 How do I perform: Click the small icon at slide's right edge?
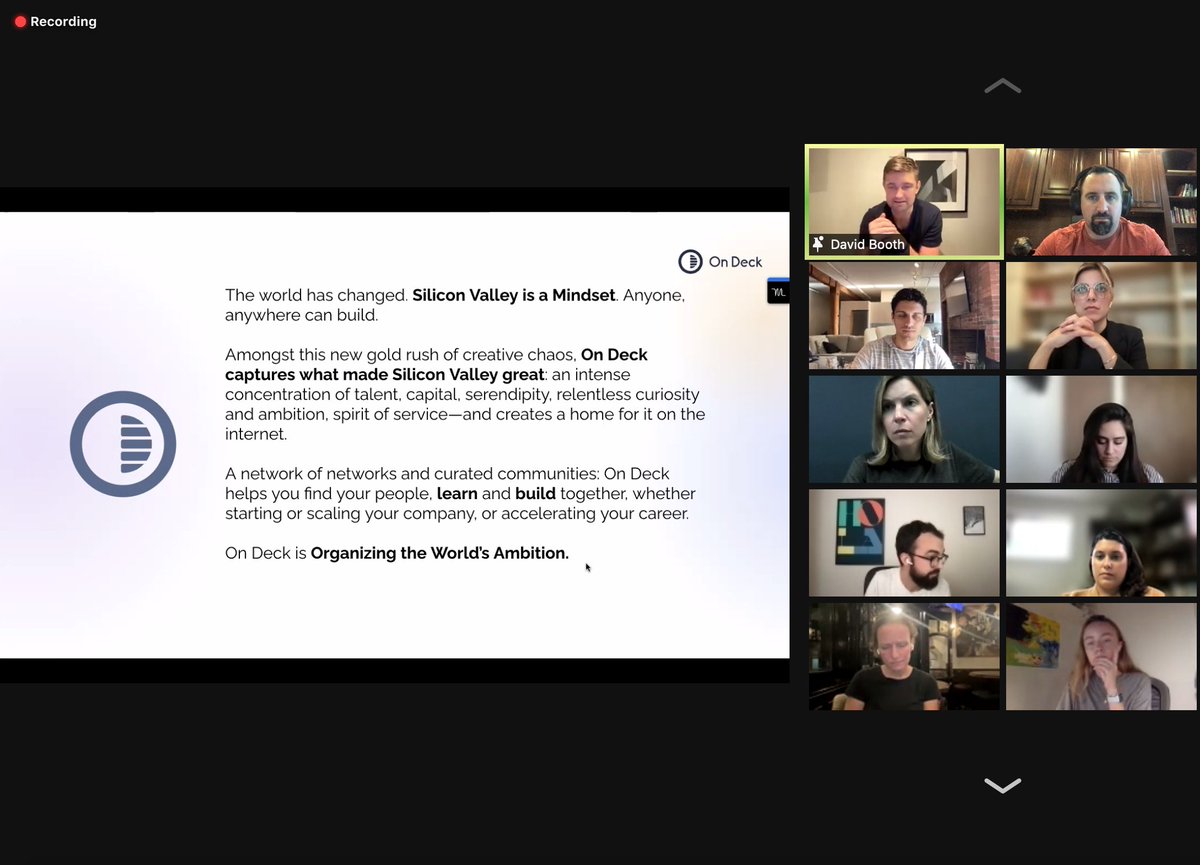tap(778, 291)
